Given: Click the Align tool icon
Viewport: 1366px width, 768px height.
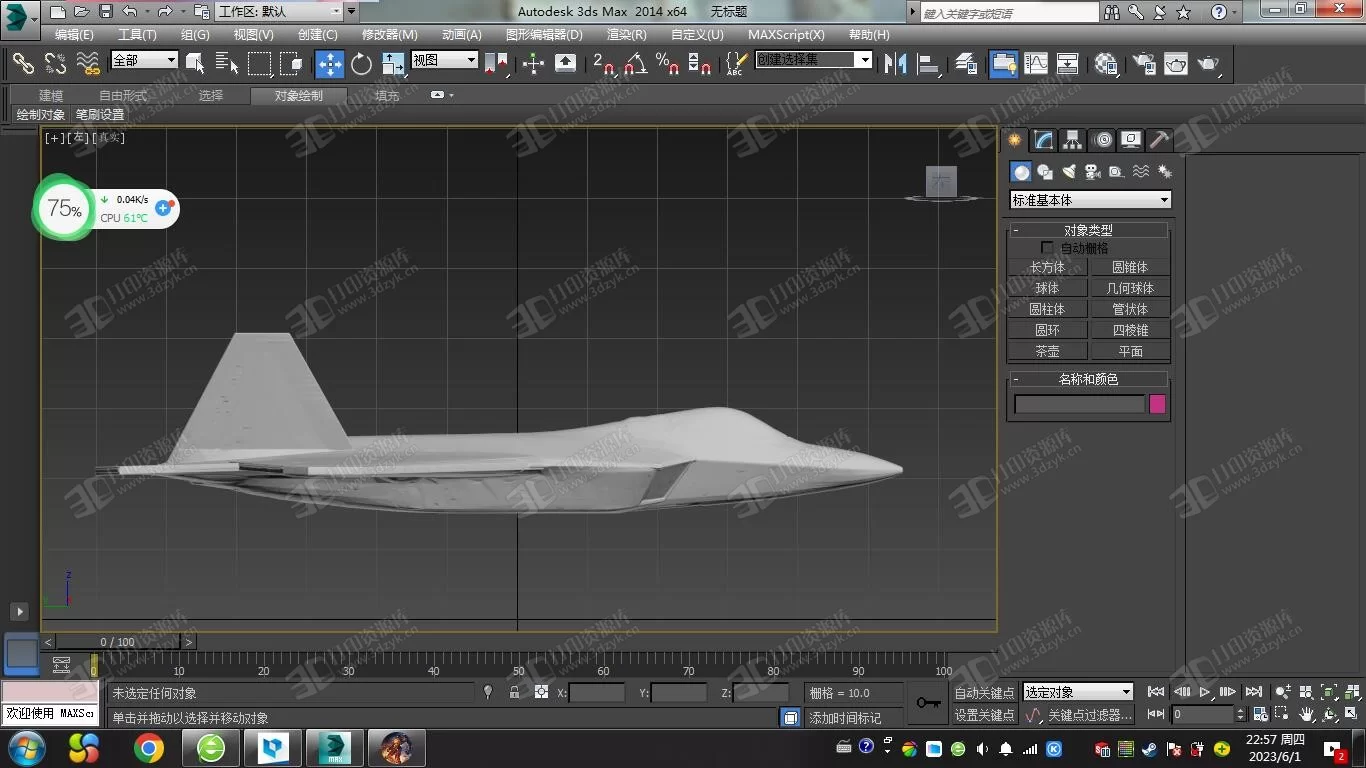Looking at the screenshot, I should [928, 63].
